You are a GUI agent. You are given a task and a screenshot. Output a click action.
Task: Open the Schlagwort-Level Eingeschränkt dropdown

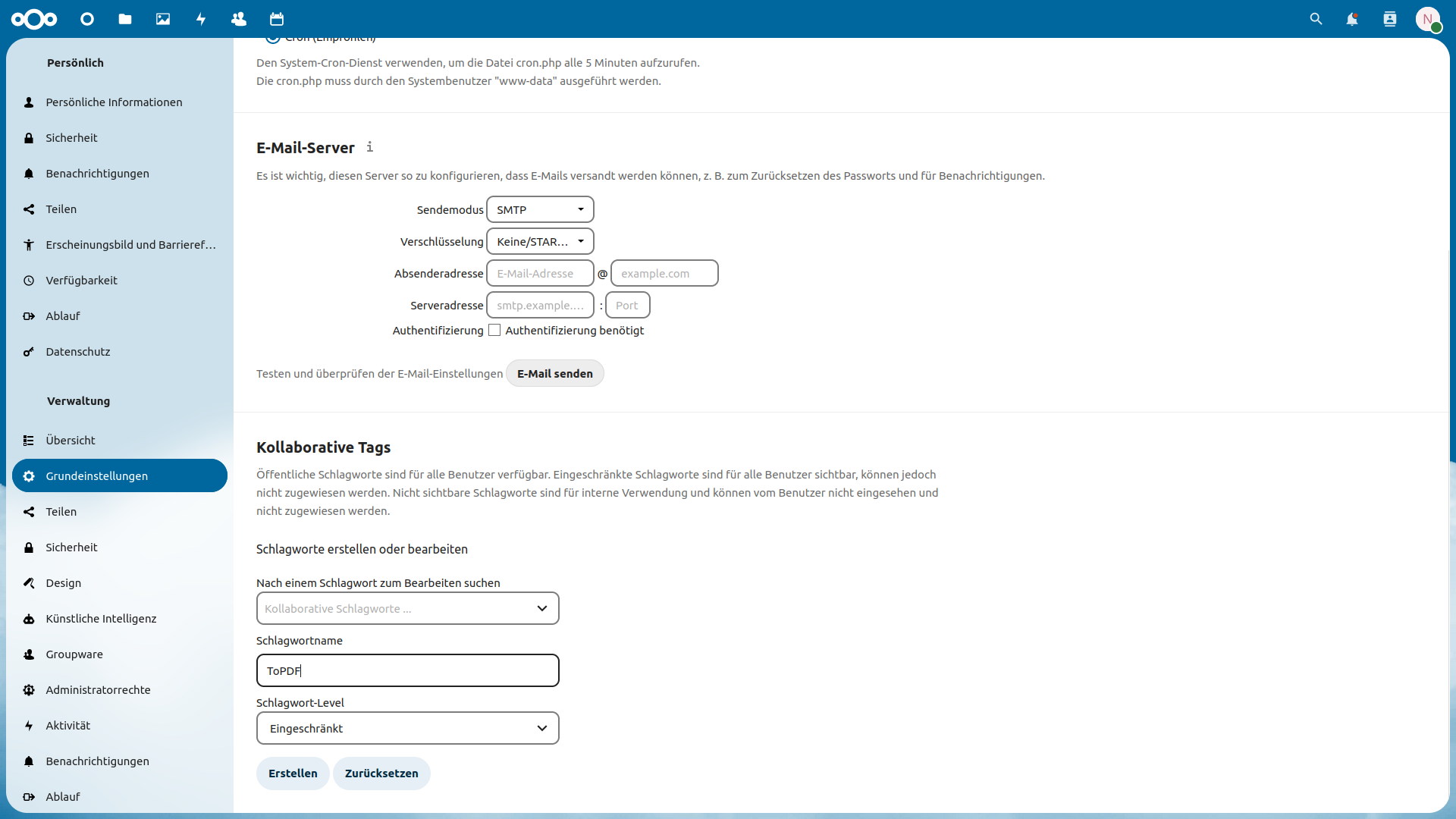(x=408, y=729)
